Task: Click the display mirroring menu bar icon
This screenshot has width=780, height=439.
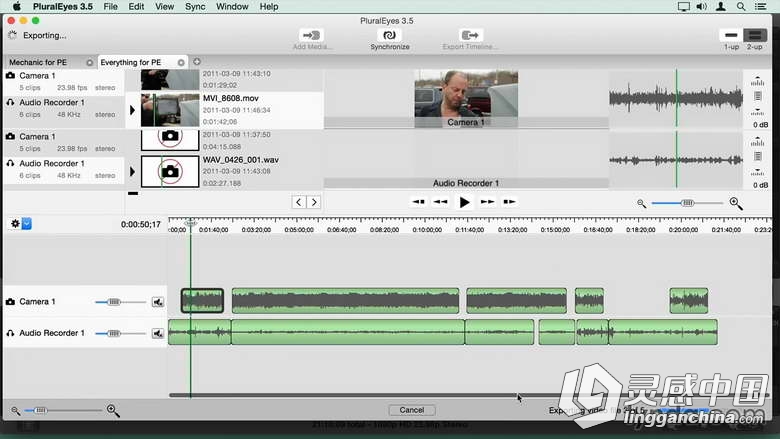Action: (x=683, y=6)
